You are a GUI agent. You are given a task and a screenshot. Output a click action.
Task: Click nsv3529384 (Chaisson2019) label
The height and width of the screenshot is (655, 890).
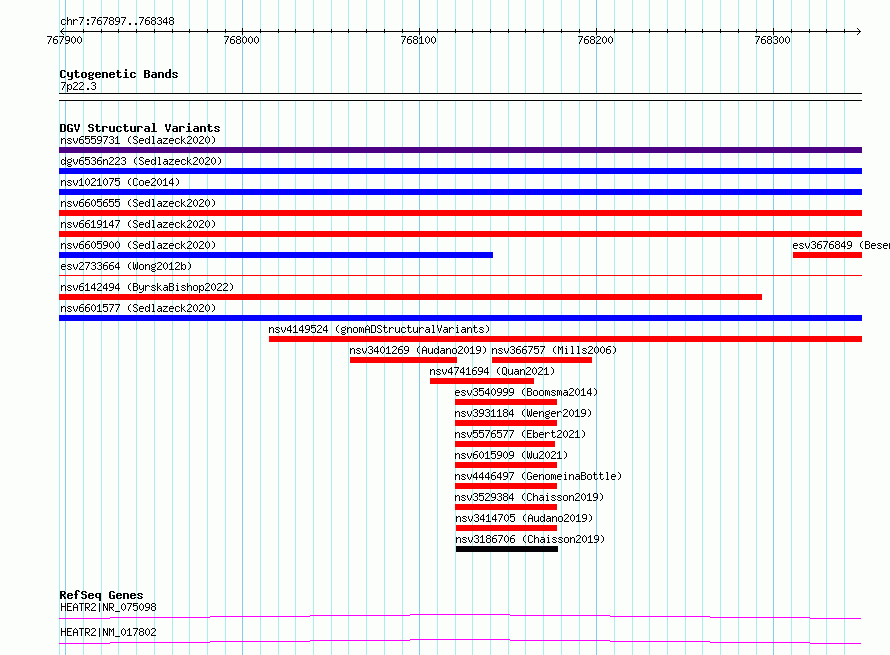click(530, 497)
